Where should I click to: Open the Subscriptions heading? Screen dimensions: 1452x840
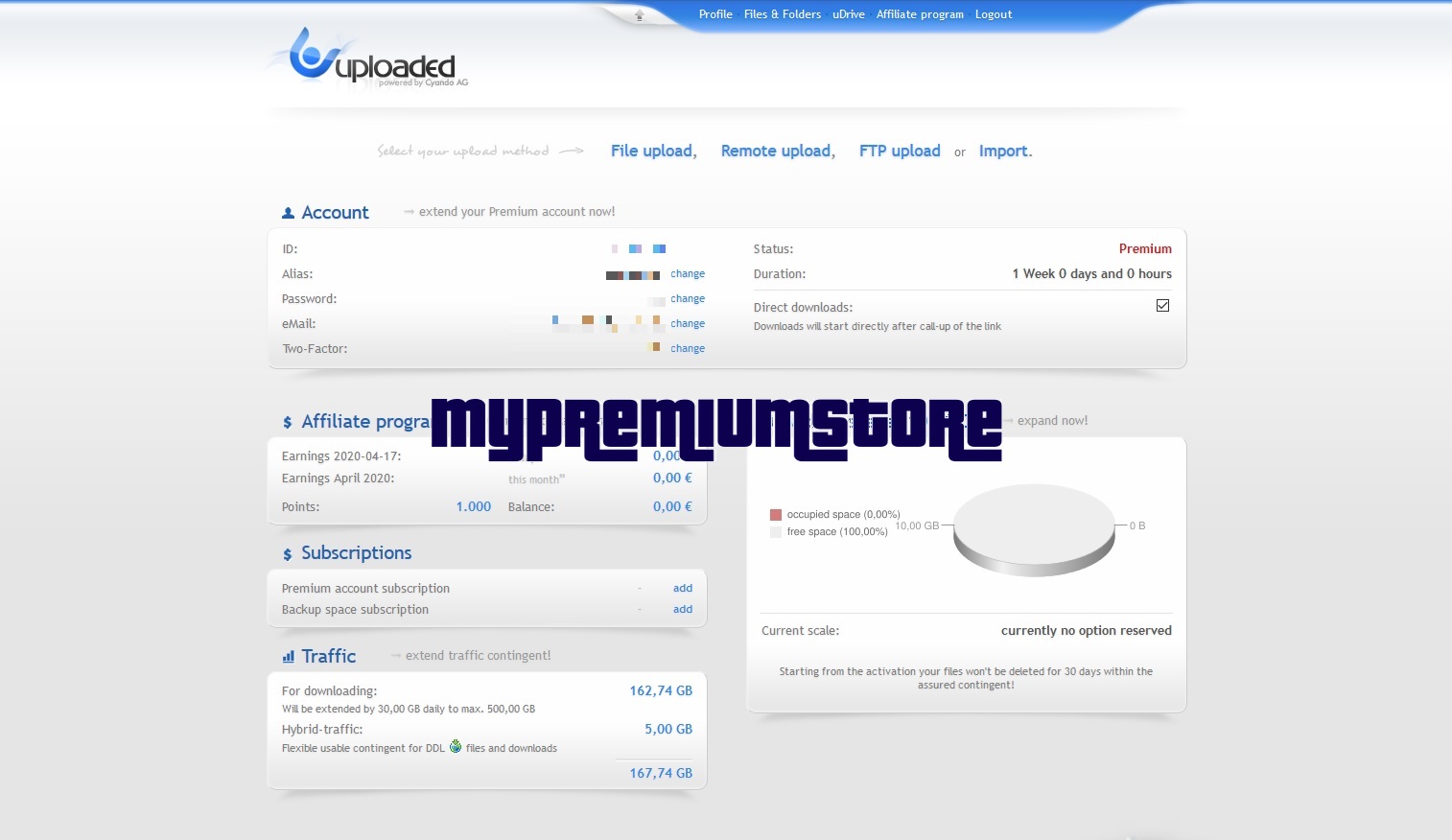(356, 553)
